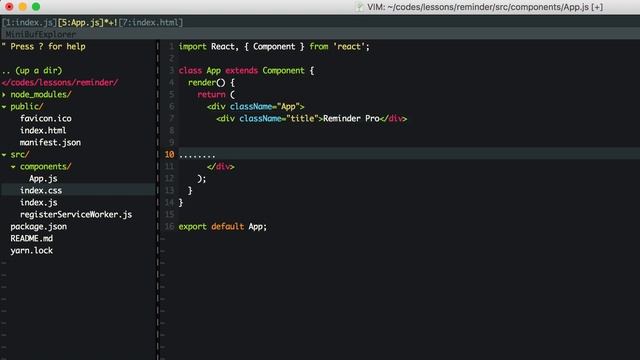Collapse the src folder arrow
The width and height of the screenshot is (640, 360).
click(x=4, y=155)
